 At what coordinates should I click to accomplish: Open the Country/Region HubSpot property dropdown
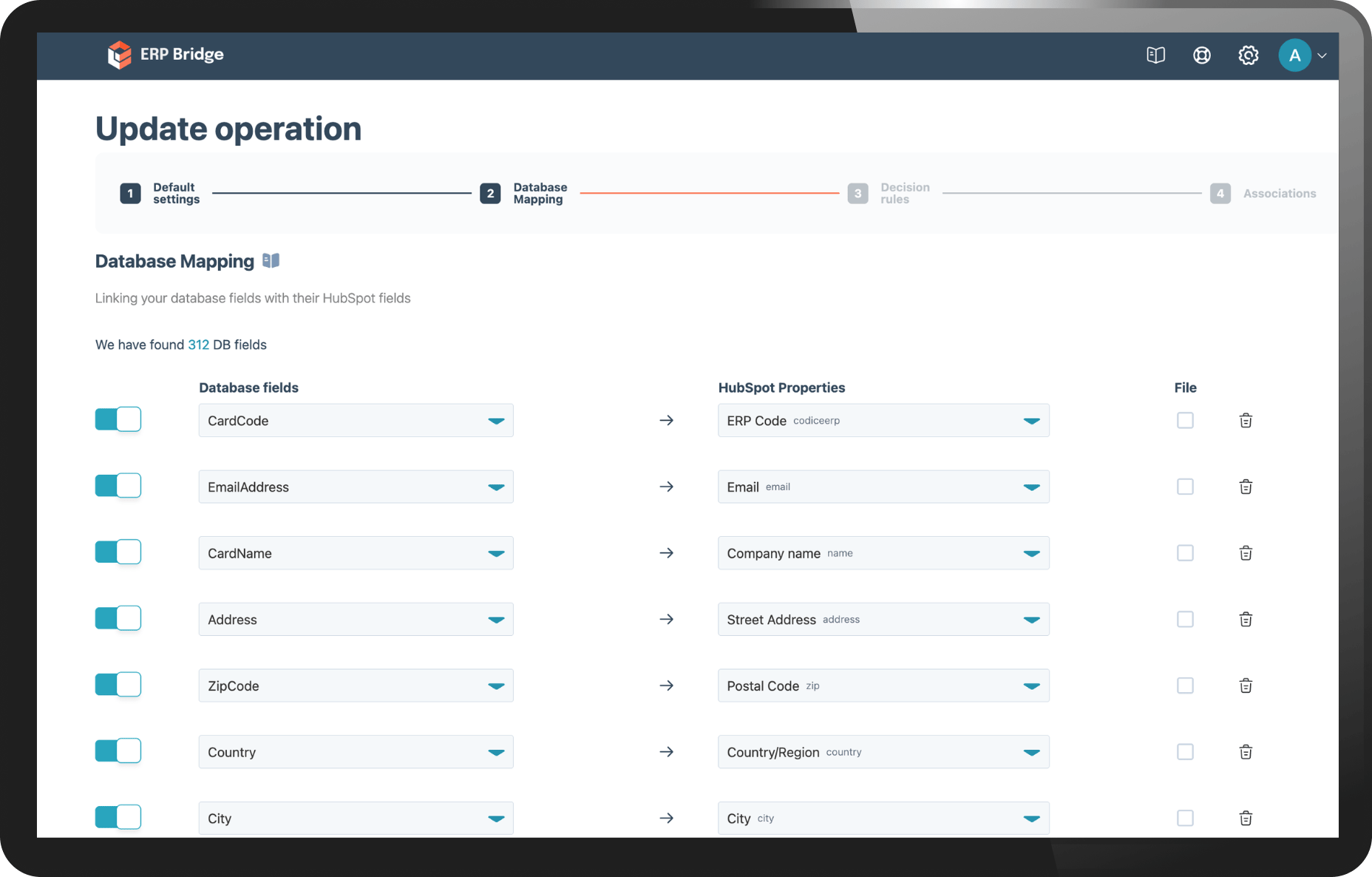click(883, 752)
